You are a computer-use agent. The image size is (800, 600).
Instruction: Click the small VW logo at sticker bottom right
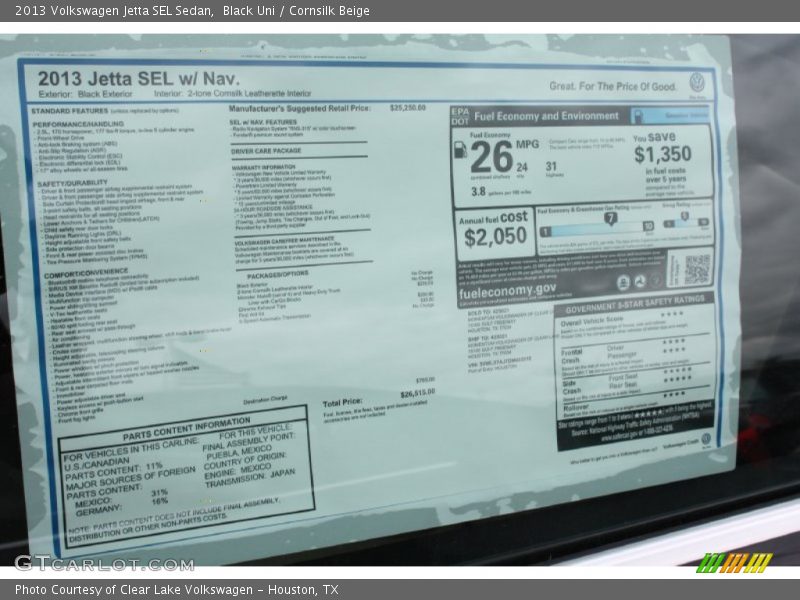(706, 439)
